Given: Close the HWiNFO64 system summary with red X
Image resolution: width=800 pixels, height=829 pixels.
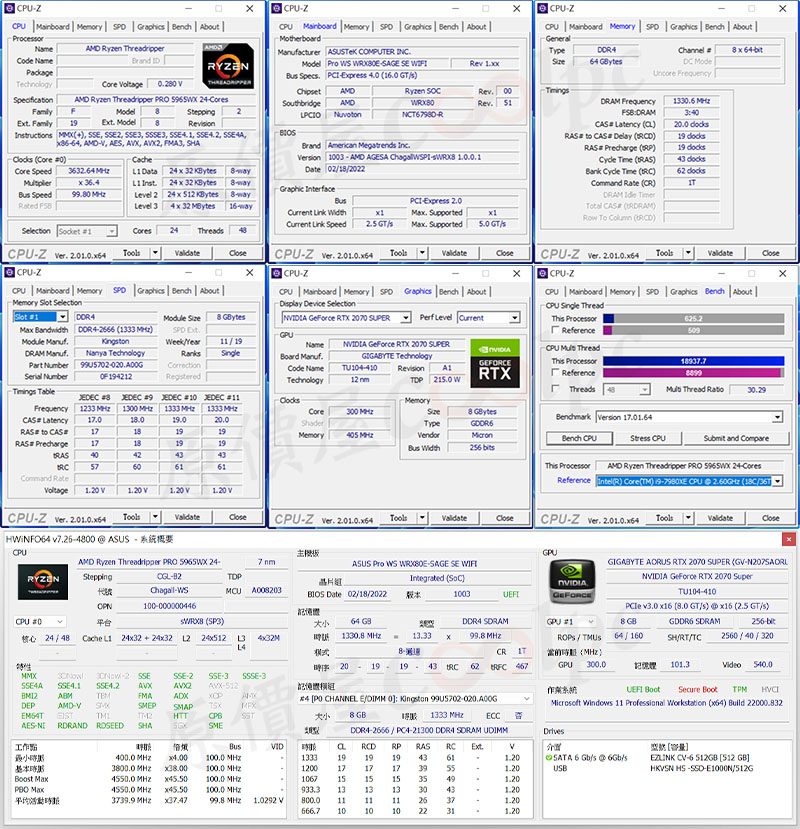Looking at the screenshot, I should pos(789,539).
